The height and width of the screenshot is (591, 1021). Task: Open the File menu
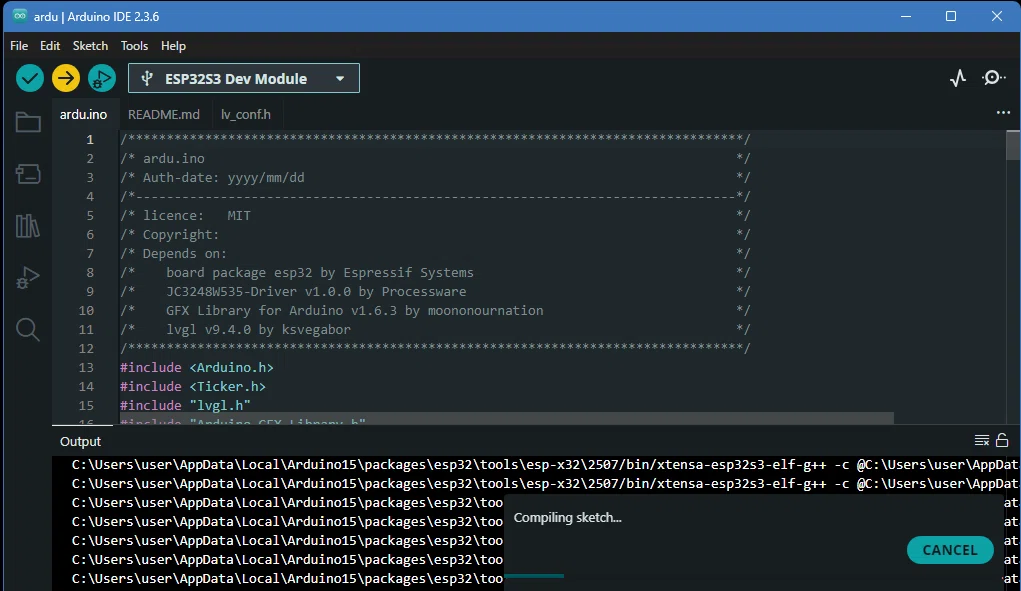[19, 46]
